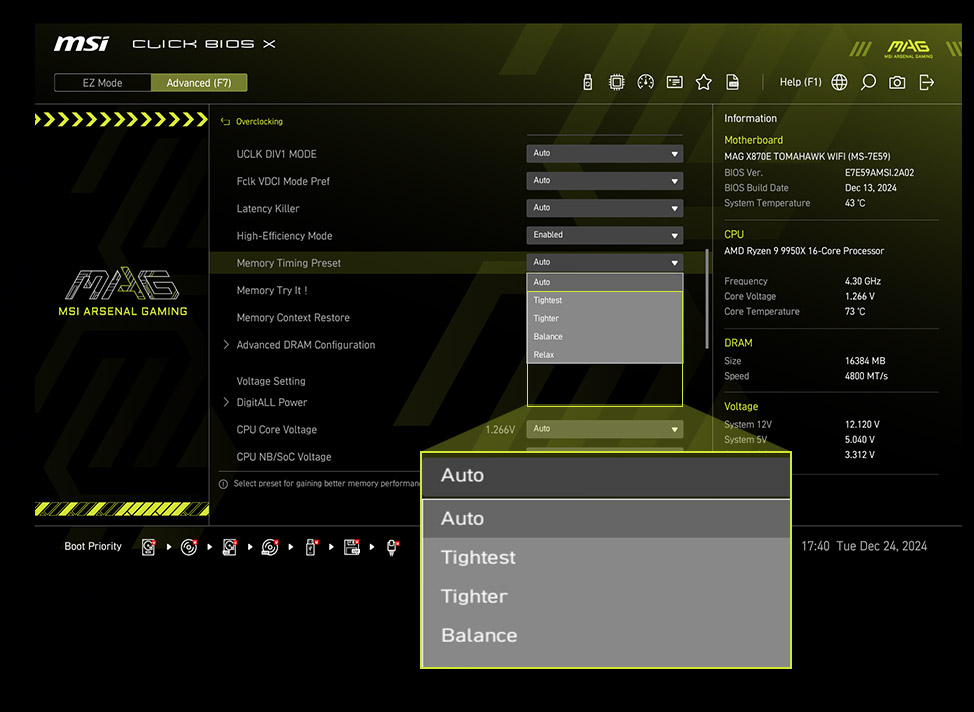Exit BIOS using the exit arrow icon

pos(926,82)
